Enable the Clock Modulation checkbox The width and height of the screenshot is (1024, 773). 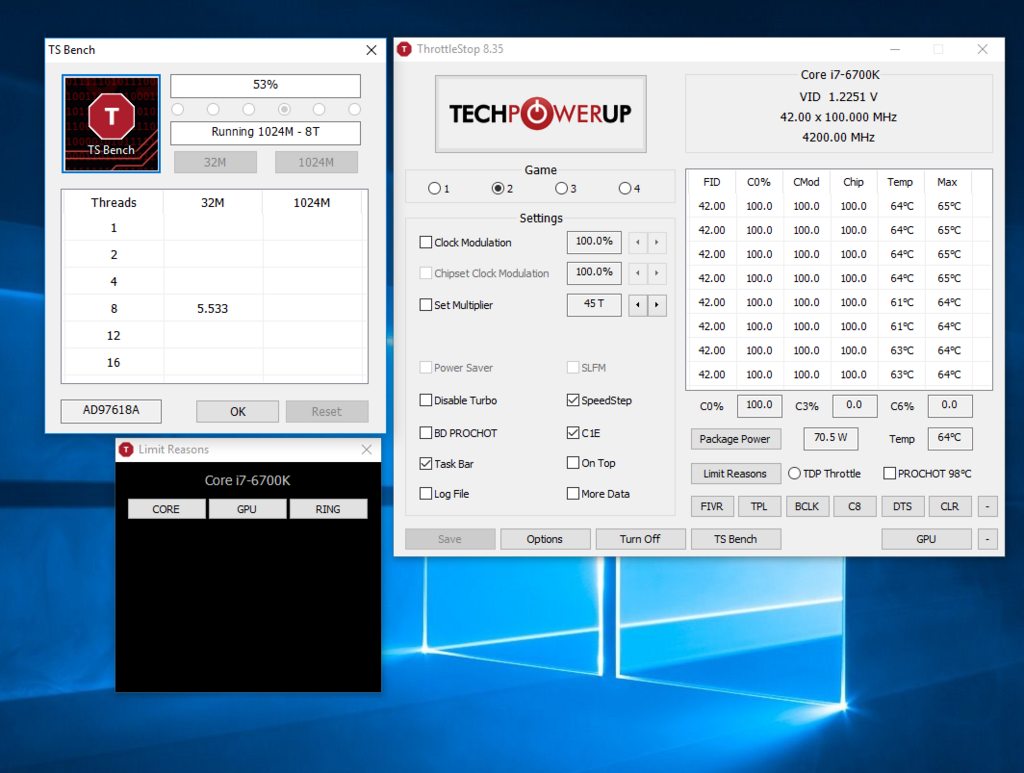coord(426,242)
